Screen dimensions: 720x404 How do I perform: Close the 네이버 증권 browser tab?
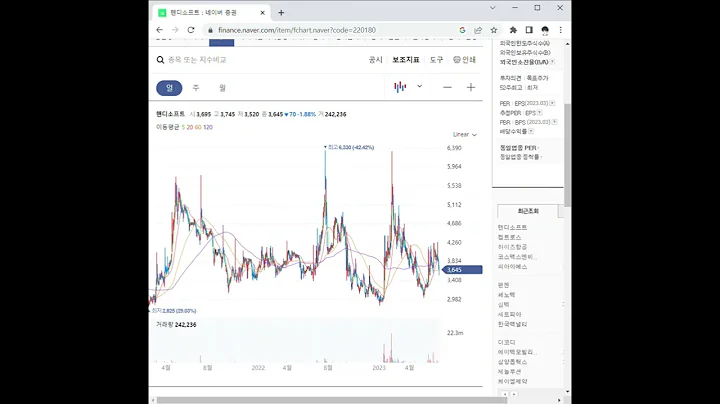click(x=263, y=13)
